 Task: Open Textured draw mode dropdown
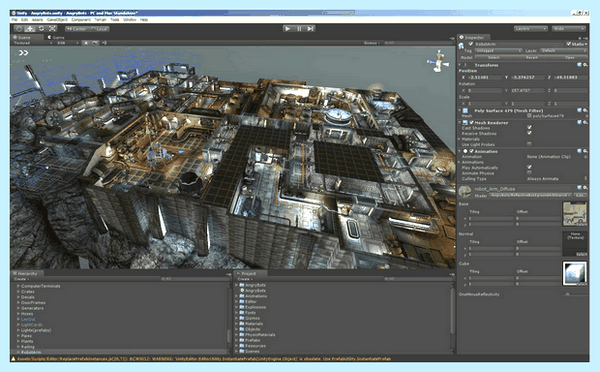tap(33, 43)
